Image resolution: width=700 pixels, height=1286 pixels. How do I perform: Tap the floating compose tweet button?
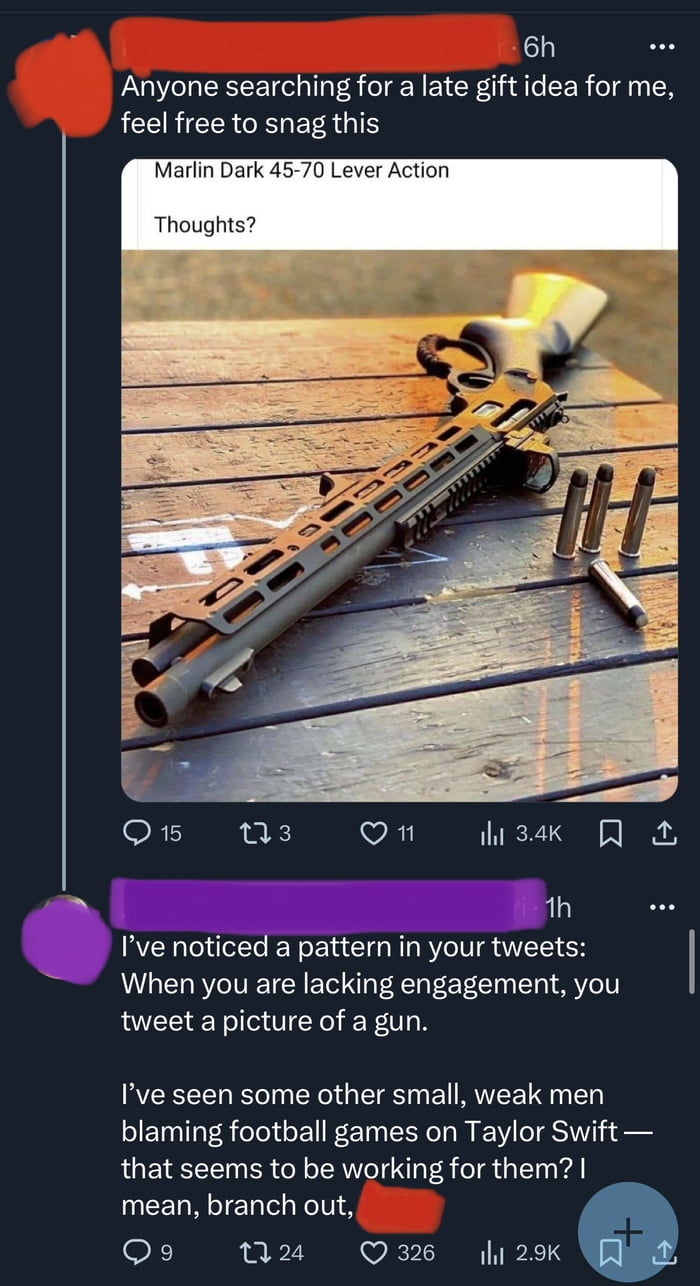[628, 1232]
